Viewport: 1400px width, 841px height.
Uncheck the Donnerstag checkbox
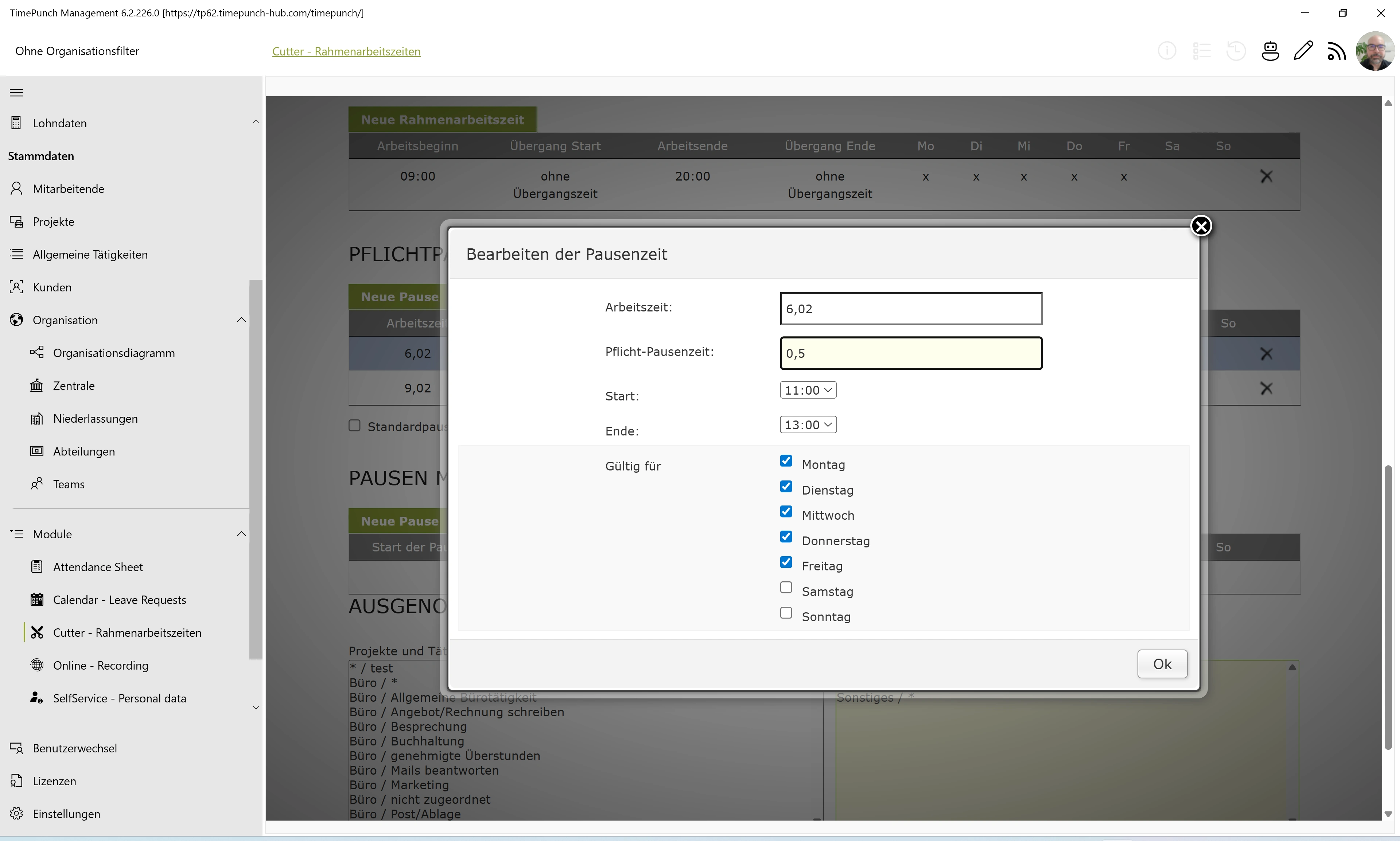[x=786, y=537]
